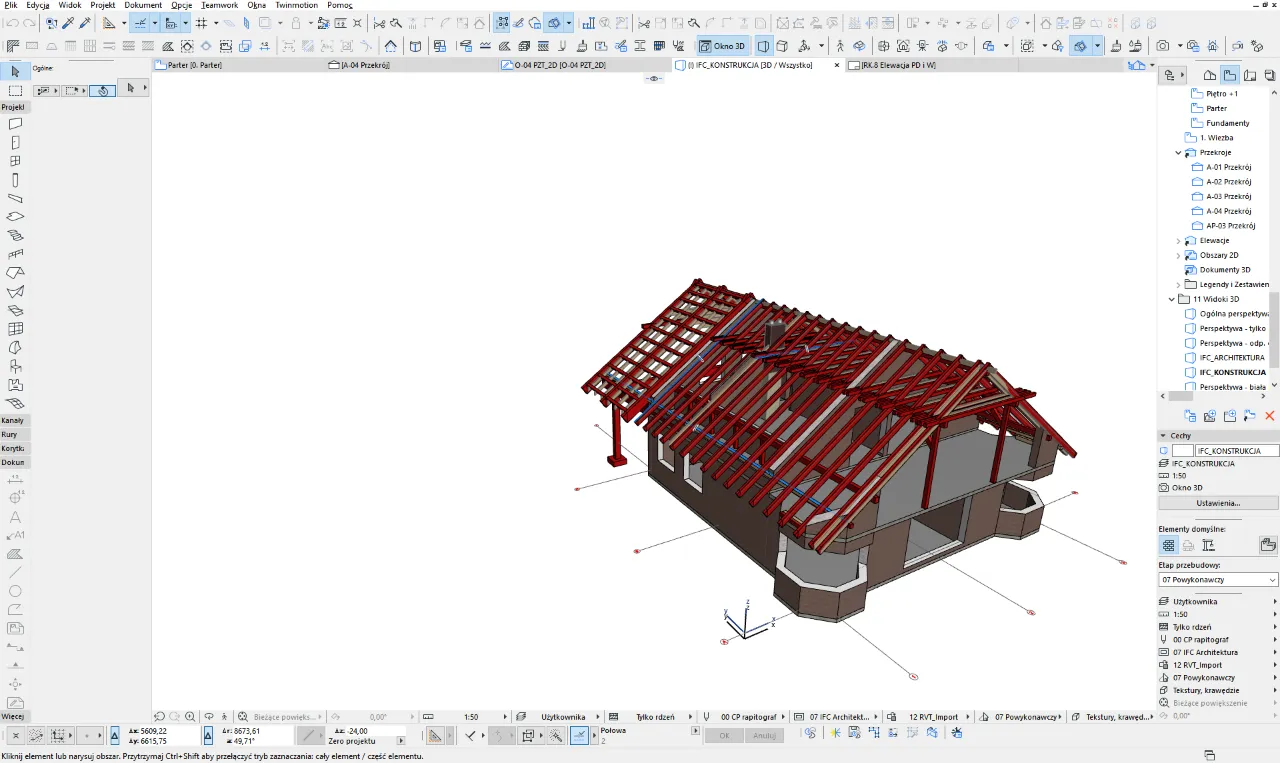Toggle the delta coordinates button beside Δx
Screen dimensions: 1280x763
(115, 735)
